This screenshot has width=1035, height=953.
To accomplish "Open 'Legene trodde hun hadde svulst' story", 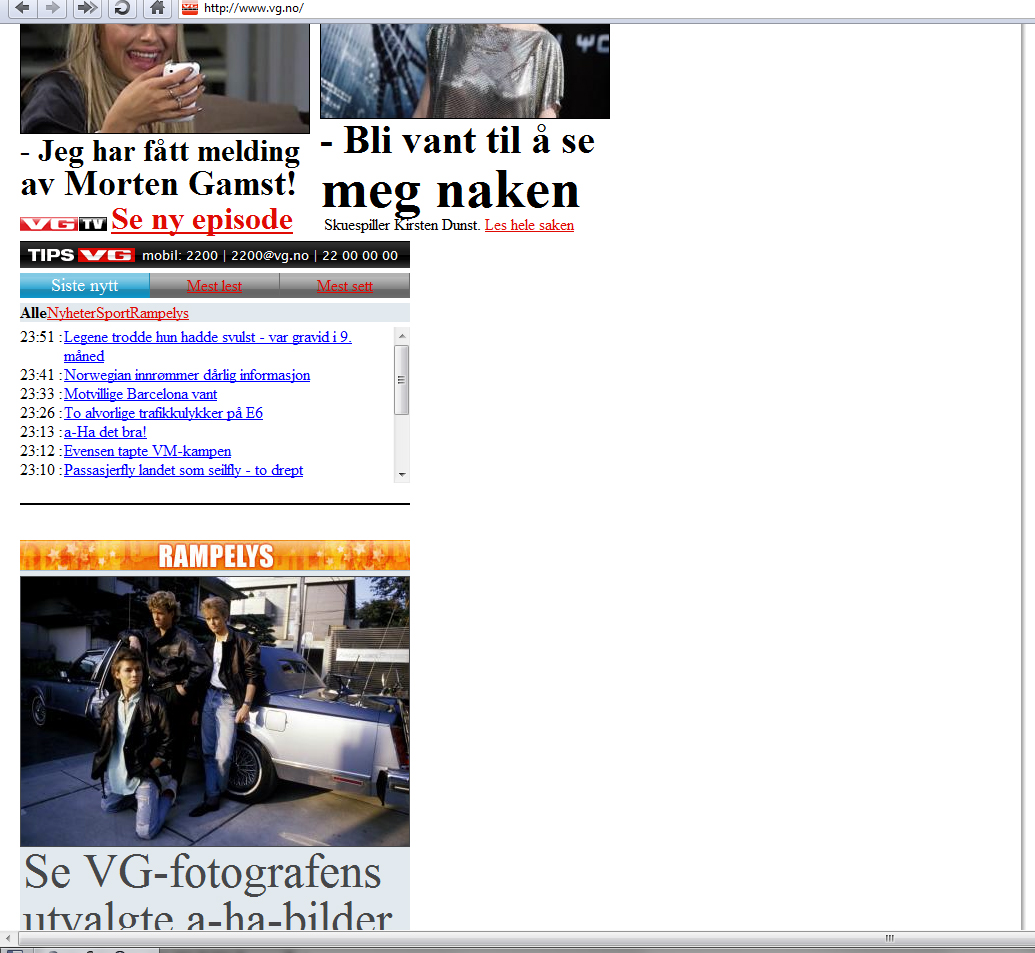I will point(207,346).
